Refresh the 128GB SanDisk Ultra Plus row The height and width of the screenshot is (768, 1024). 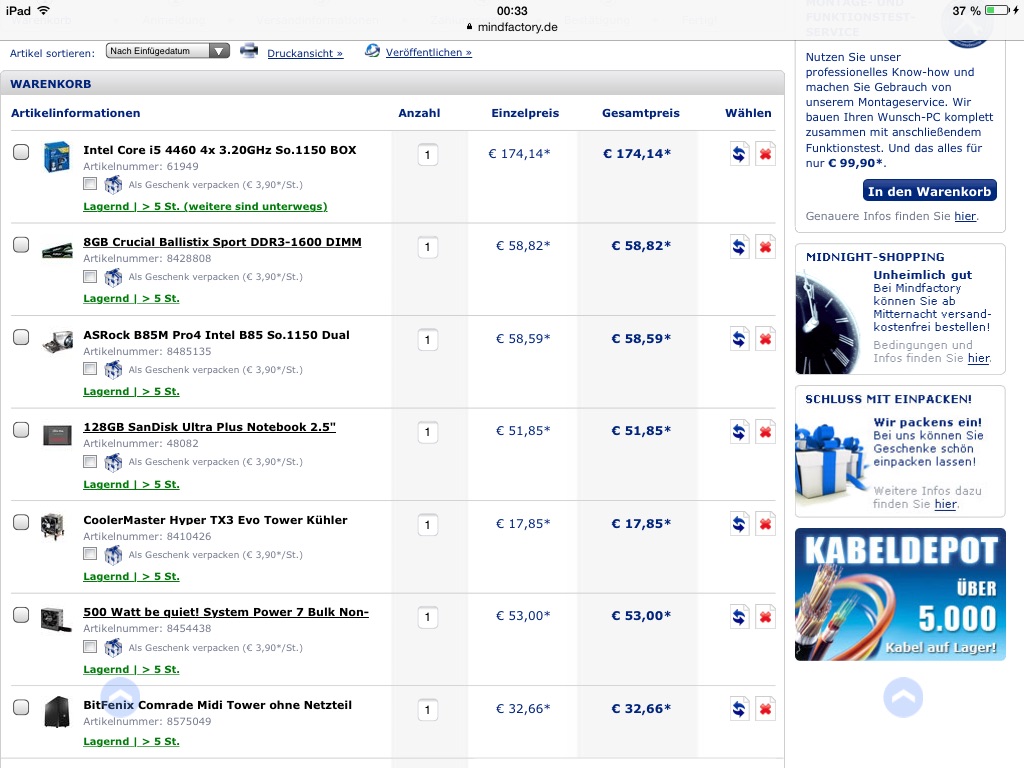(739, 432)
